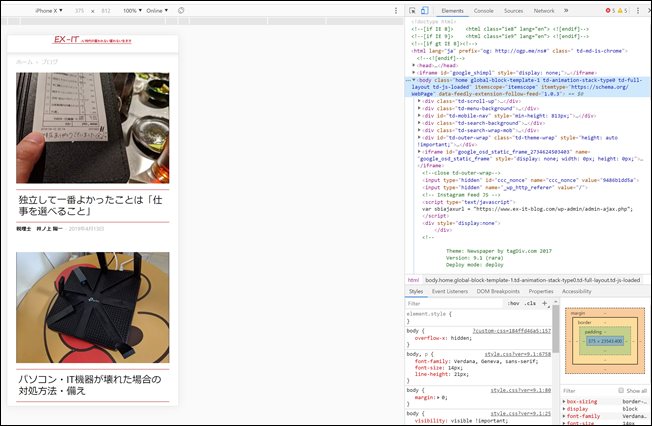Open style.css:25 source link
652x426 pixels.
pos(521,414)
